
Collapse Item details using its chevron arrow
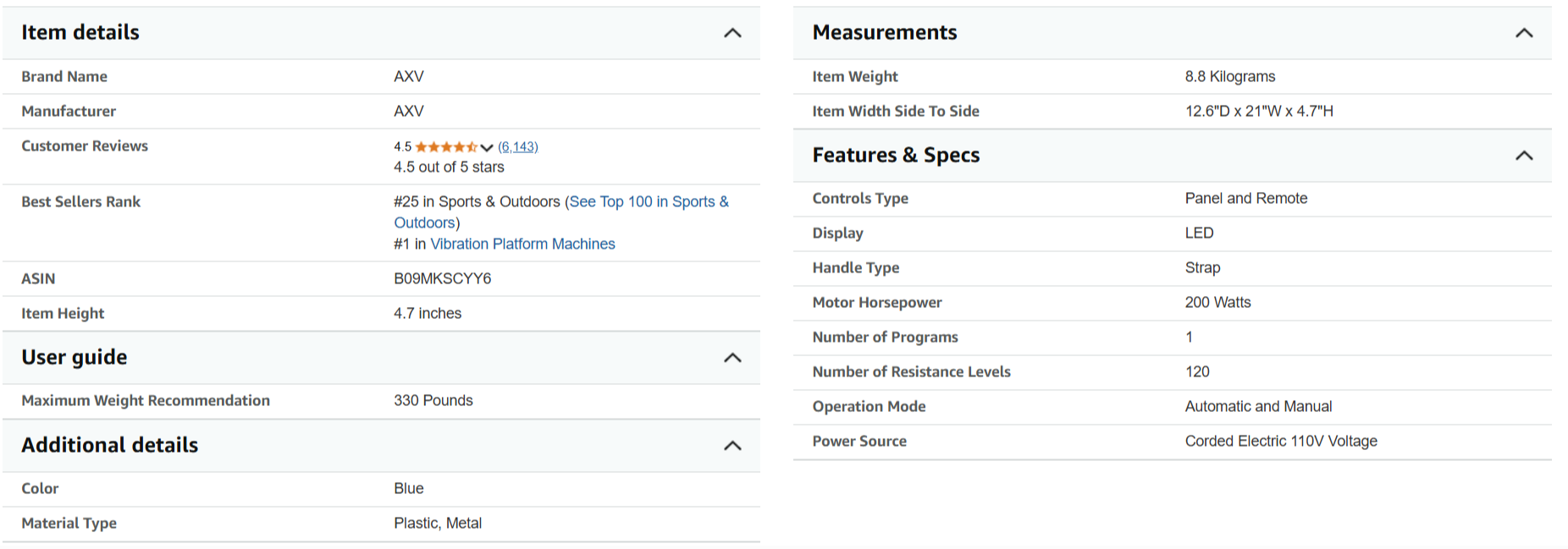(x=732, y=33)
